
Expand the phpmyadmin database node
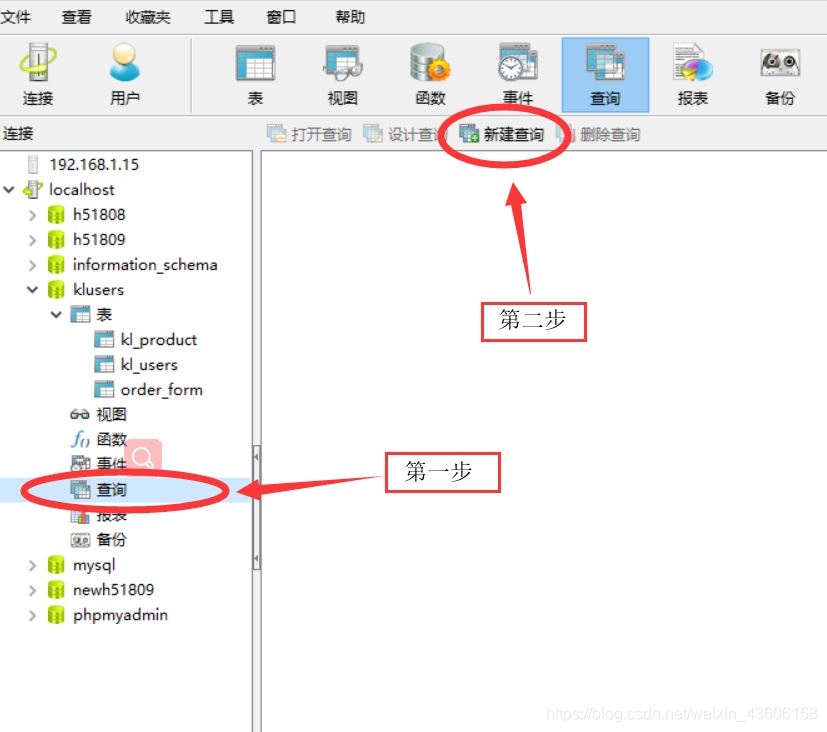(x=33, y=614)
